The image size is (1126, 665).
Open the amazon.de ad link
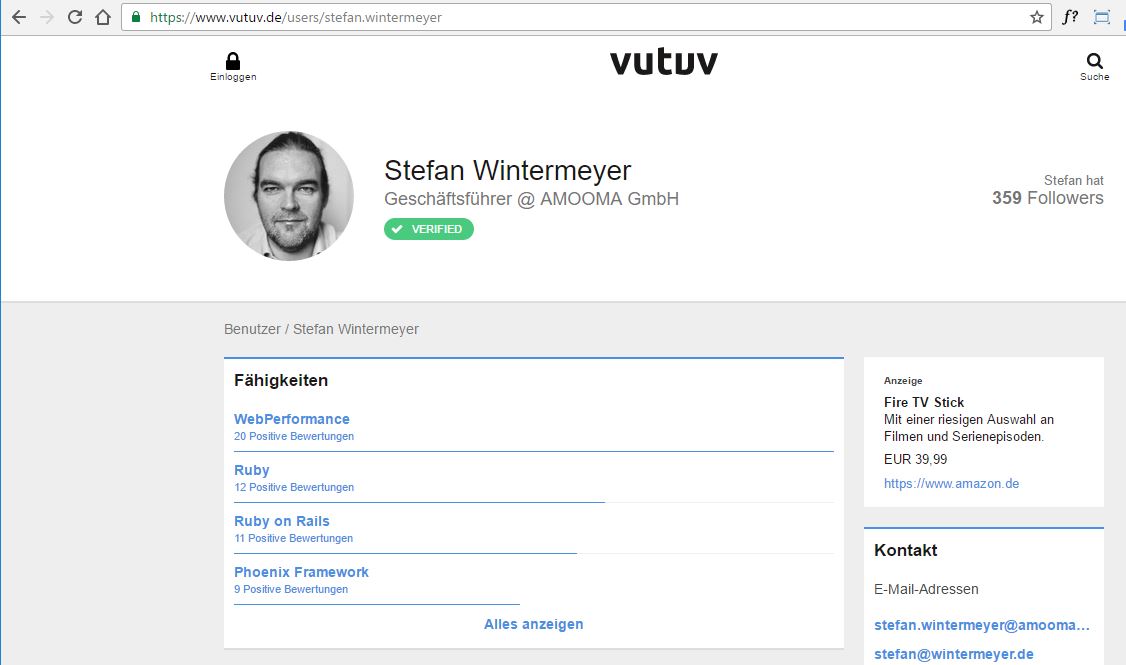click(951, 483)
